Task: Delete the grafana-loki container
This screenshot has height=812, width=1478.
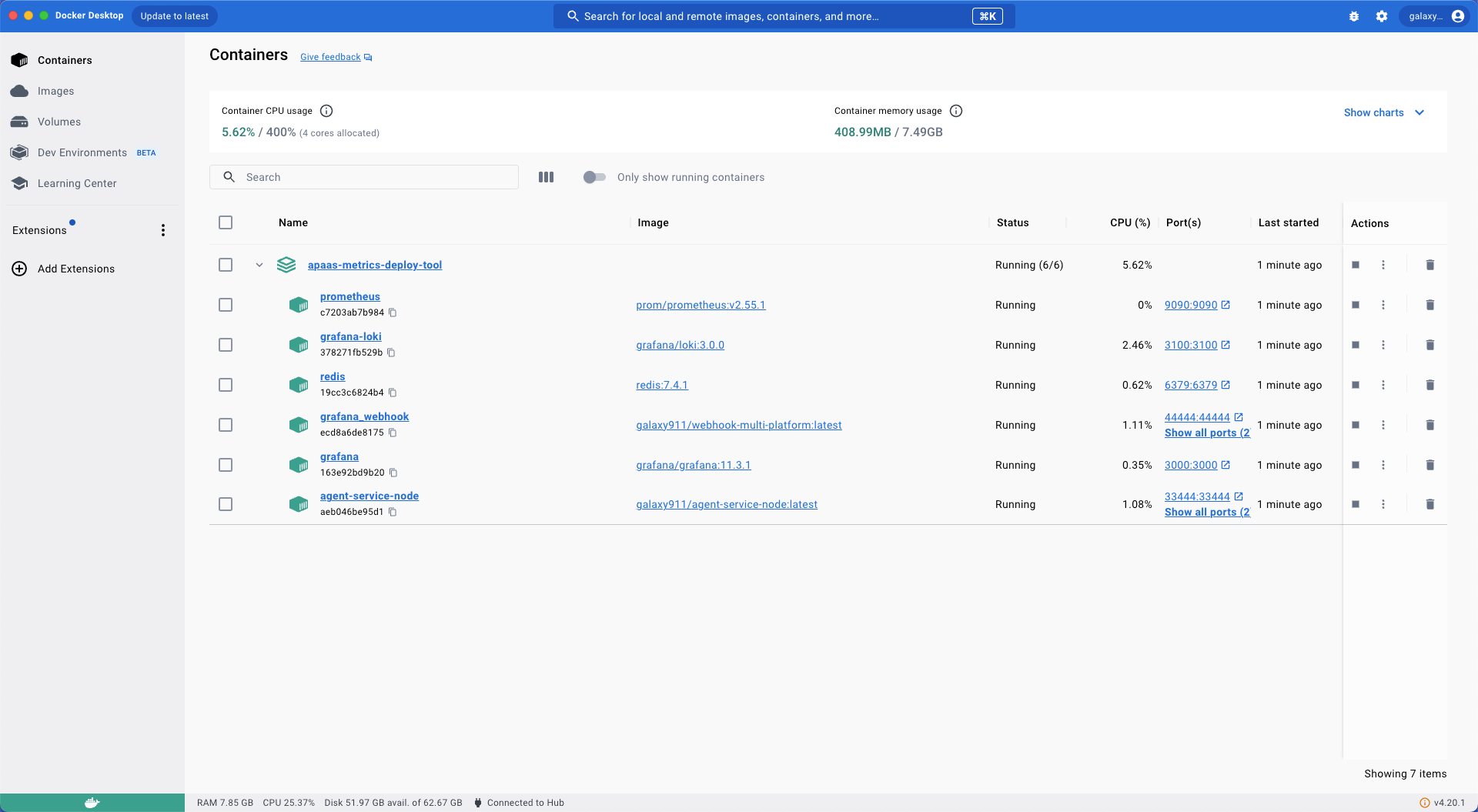Action: tap(1430, 345)
